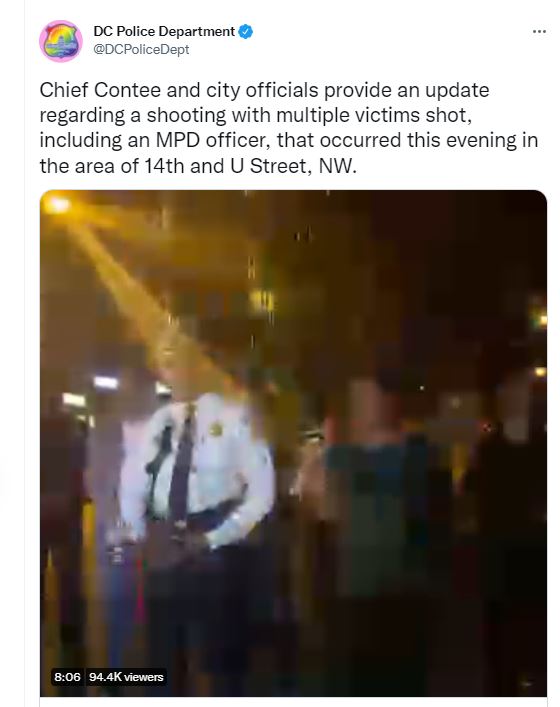Open the DC Police Department display name
This screenshot has width=560, height=707.
pos(164,32)
